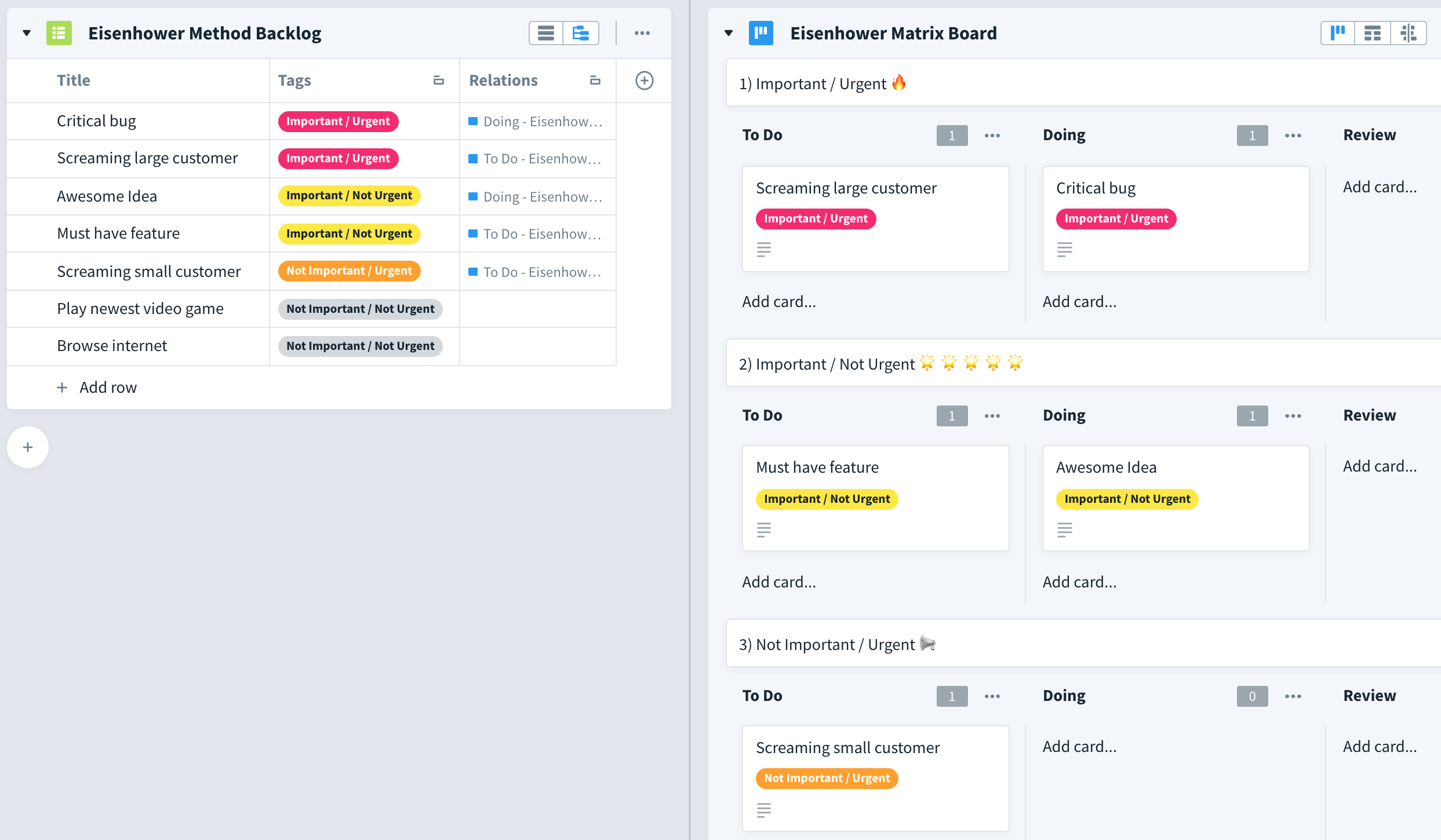Collapse the Eisenhower Method Backlog panel
This screenshot has width=1441, height=840.
point(27,33)
